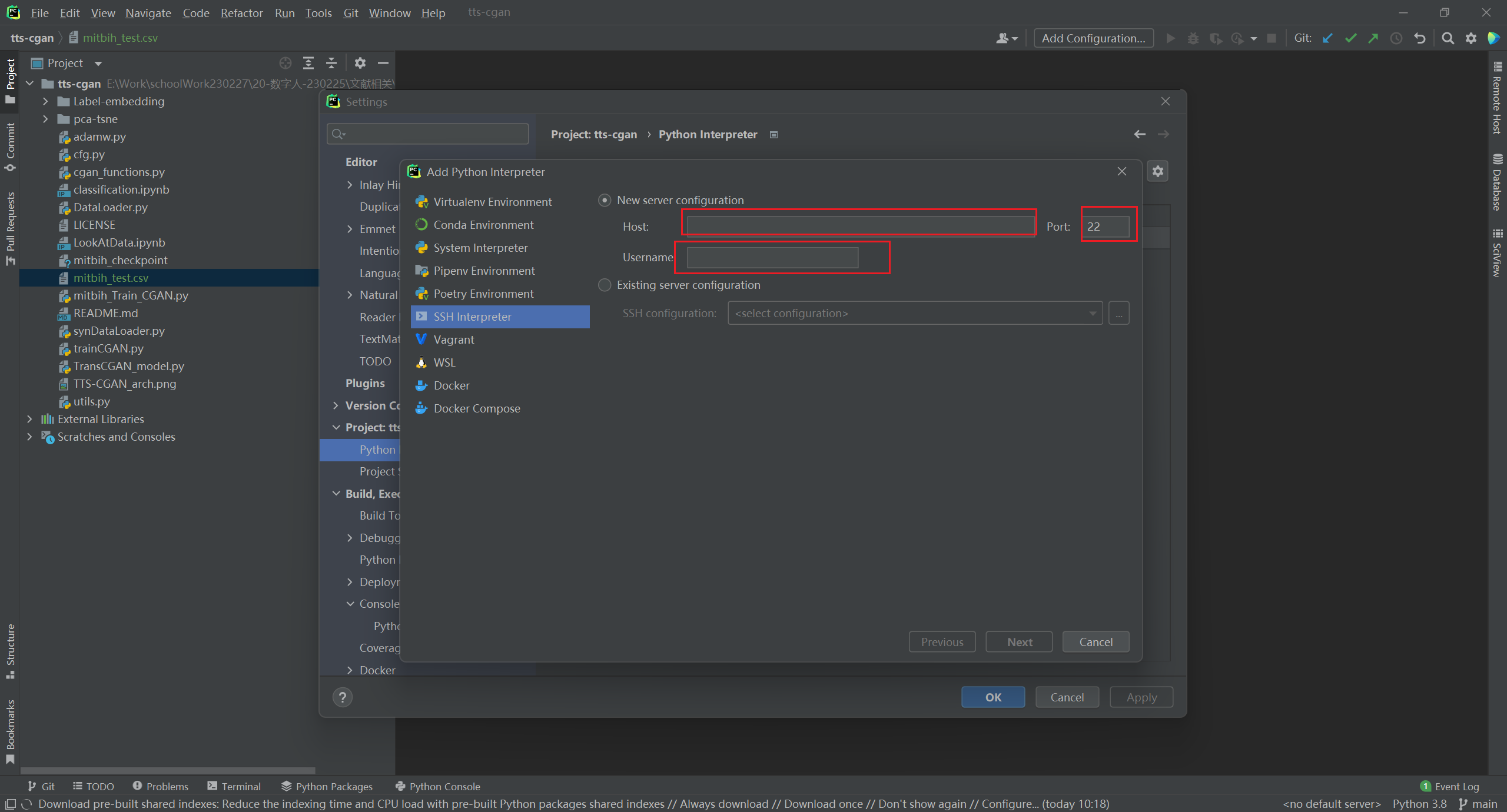Screen dimensions: 1507x812
Task: Click the Username input field
Action: click(x=772, y=257)
